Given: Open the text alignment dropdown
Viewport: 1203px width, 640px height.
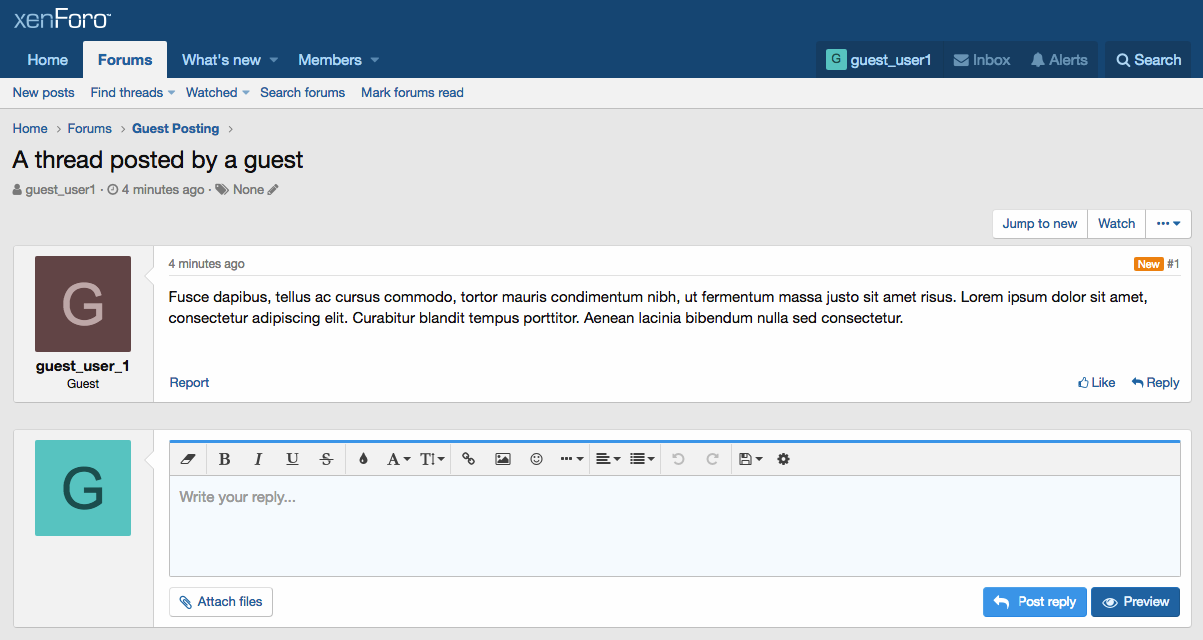Looking at the screenshot, I should point(607,459).
